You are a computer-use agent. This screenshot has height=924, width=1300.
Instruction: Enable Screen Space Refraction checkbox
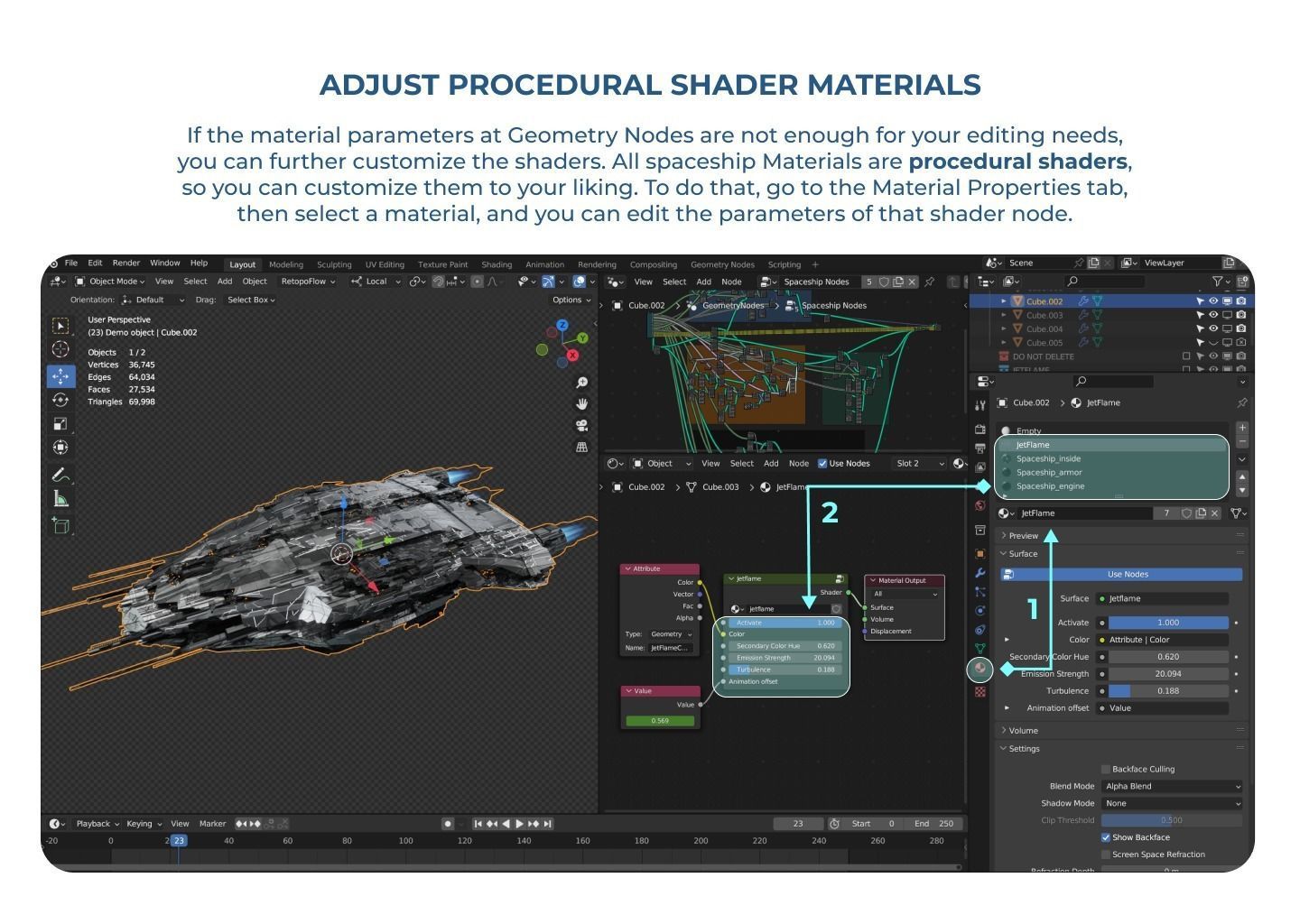click(1106, 855)
